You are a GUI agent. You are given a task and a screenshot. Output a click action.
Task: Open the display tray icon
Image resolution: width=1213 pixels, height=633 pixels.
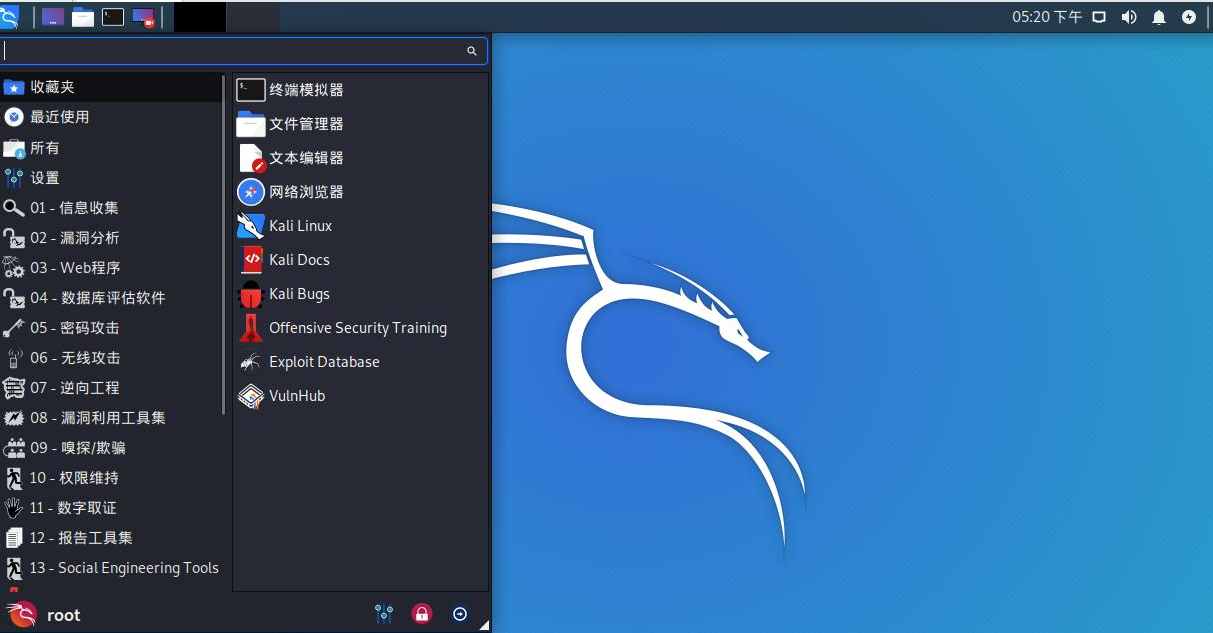[x=1099, y=17]
